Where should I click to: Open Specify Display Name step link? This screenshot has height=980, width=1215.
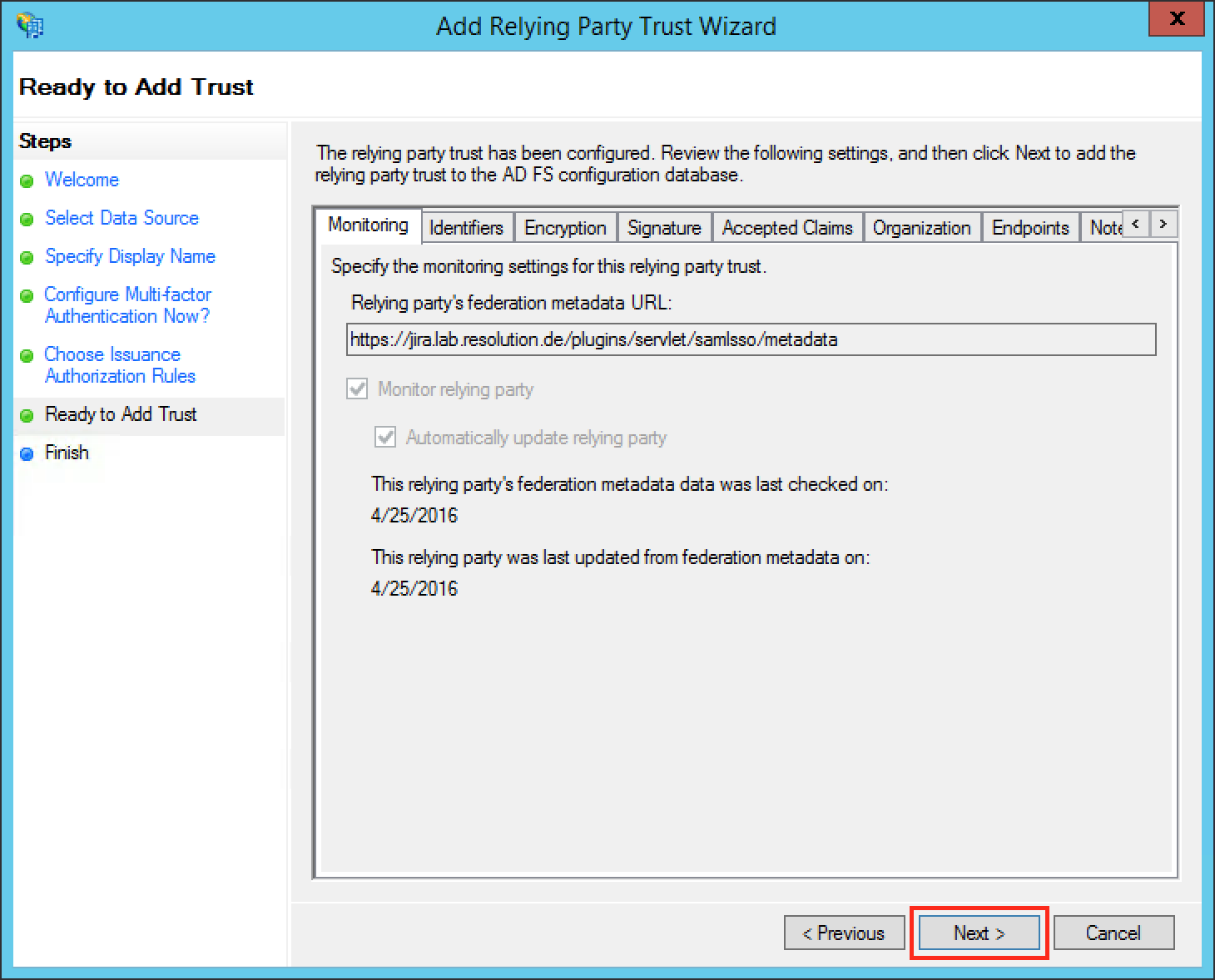pyautogui.click(x=130, y=256)
